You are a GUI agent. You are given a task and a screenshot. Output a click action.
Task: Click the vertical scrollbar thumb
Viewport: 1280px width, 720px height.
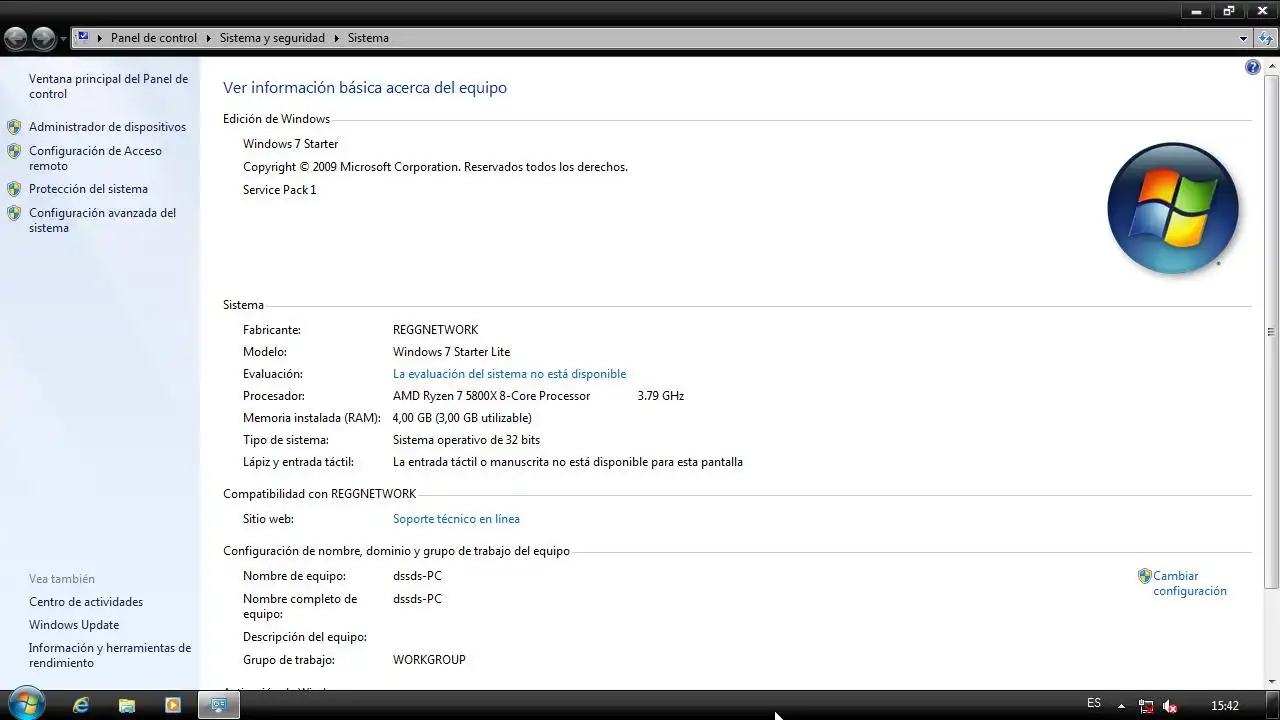pyautogui.click(x=1272, y=331)
